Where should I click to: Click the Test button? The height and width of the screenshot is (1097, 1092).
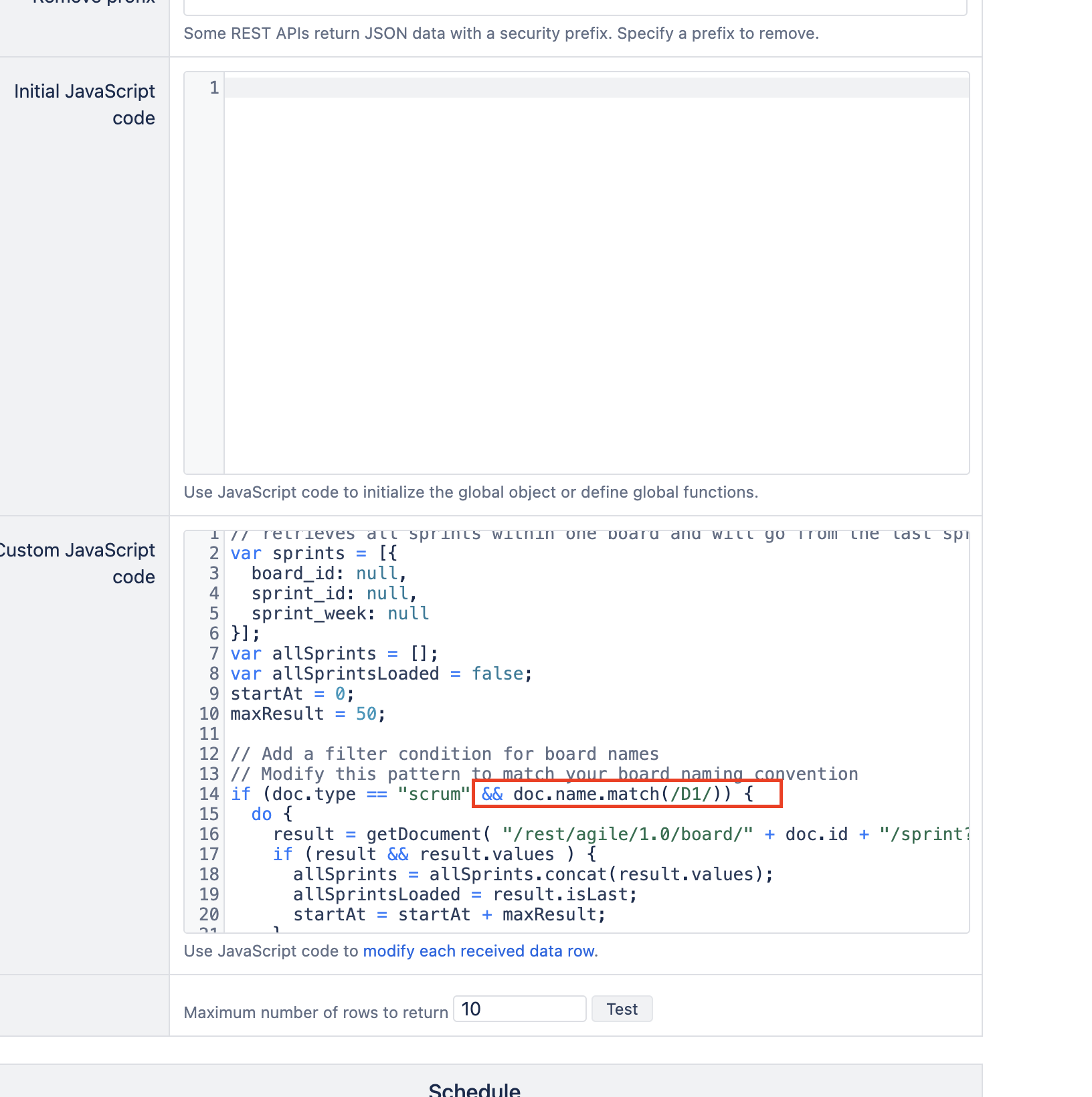(x=622, y=1009)
